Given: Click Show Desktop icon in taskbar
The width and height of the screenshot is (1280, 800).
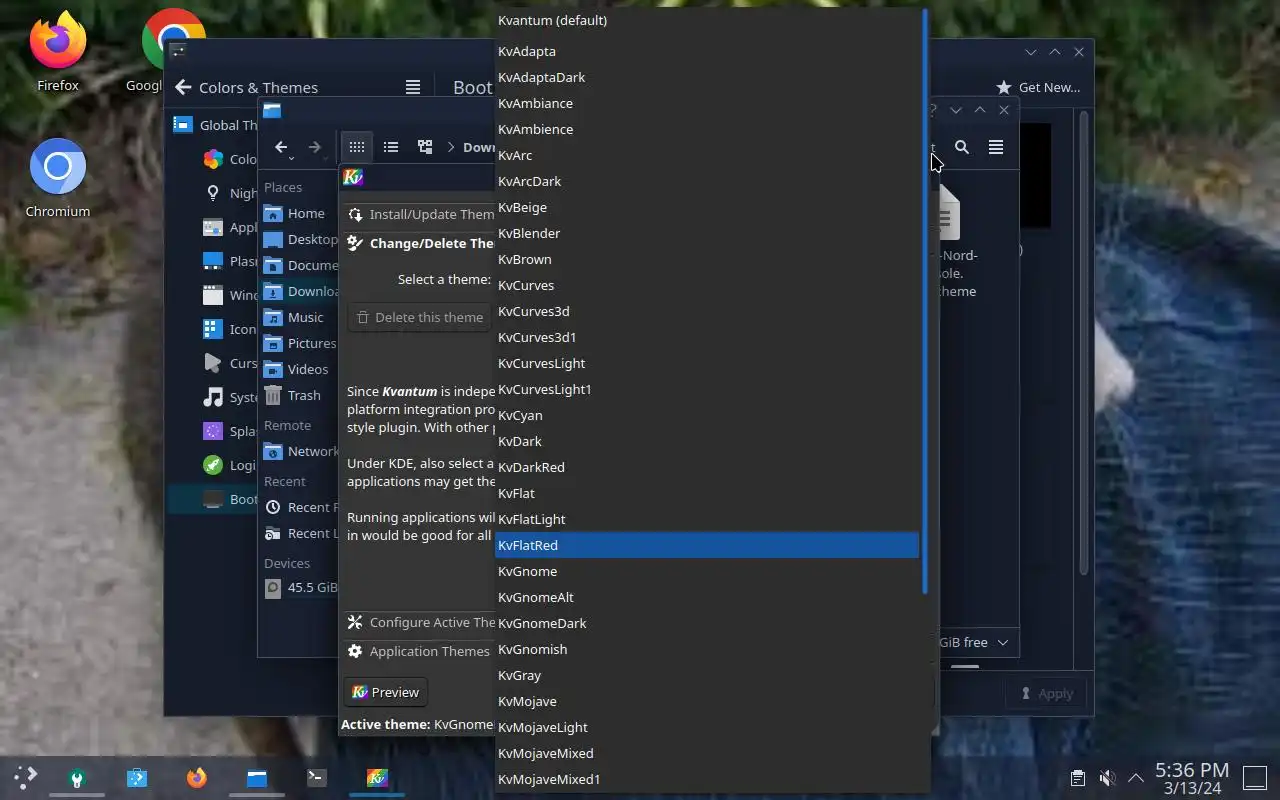Looking at the screenshot, I should [x=1254, y=777].
